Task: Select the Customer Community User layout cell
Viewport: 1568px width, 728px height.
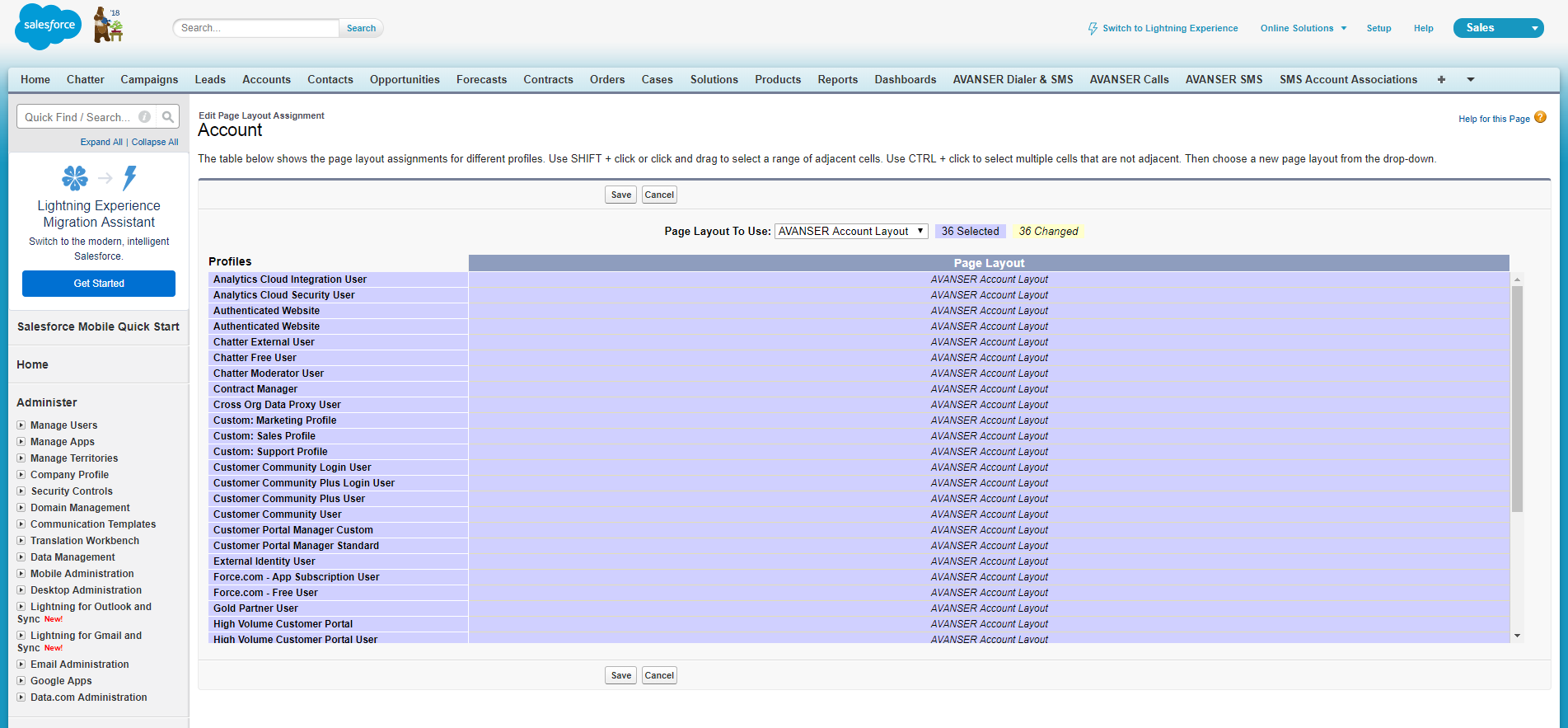Action: [x=989, y=514]
